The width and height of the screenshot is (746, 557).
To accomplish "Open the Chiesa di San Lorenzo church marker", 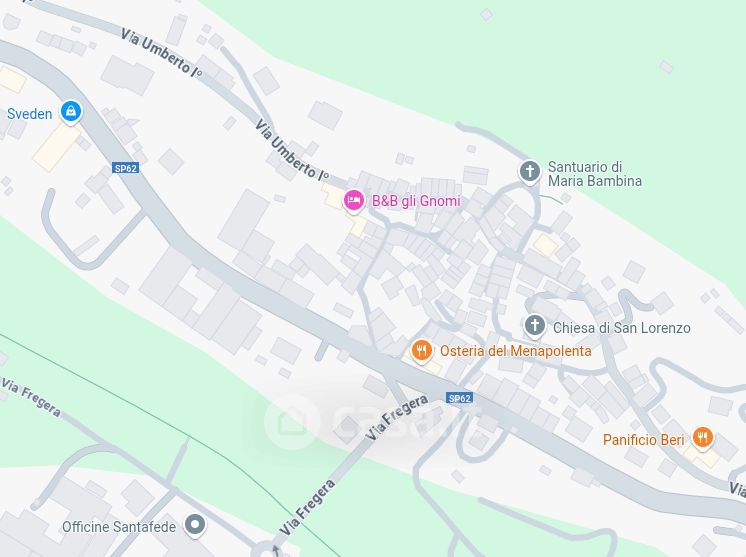I will 534,326.
